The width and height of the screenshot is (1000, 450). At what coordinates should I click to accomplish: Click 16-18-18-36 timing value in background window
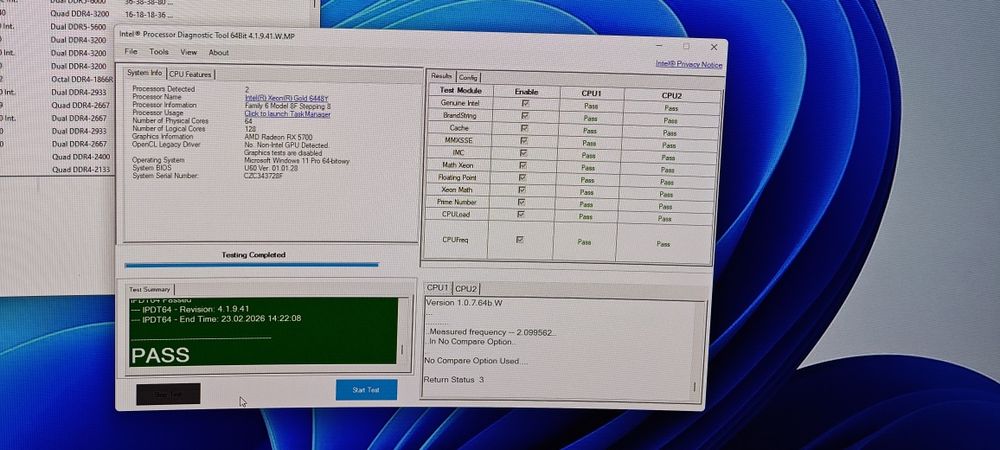pyautogui.click(x=147, y=14)
